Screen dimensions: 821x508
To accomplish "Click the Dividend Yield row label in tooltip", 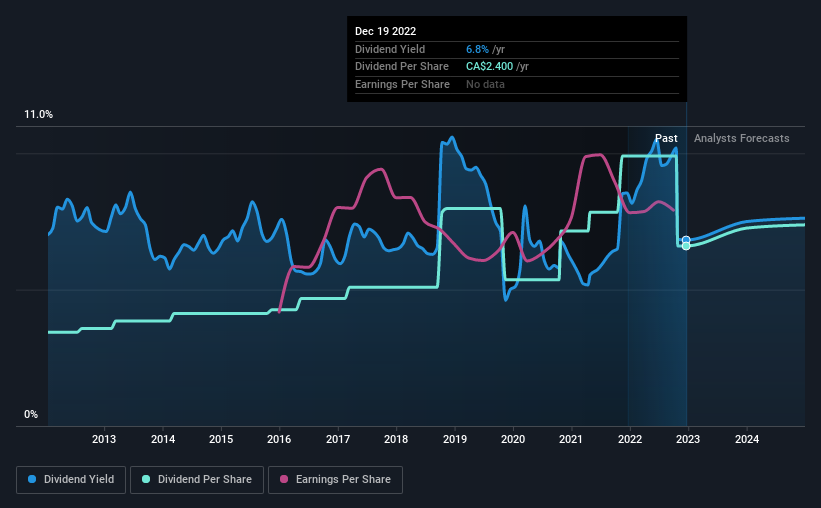I will 390,49.
